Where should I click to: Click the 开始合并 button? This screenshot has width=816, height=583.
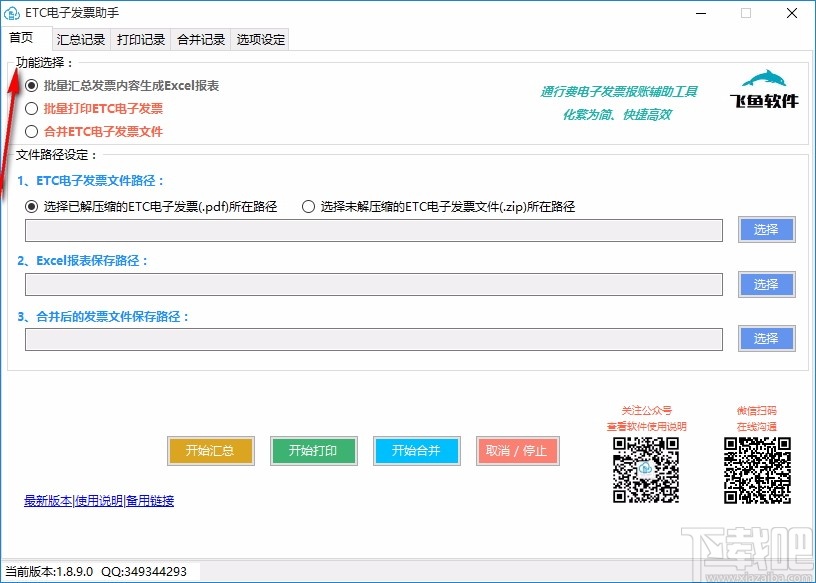[x=416, y=451]
